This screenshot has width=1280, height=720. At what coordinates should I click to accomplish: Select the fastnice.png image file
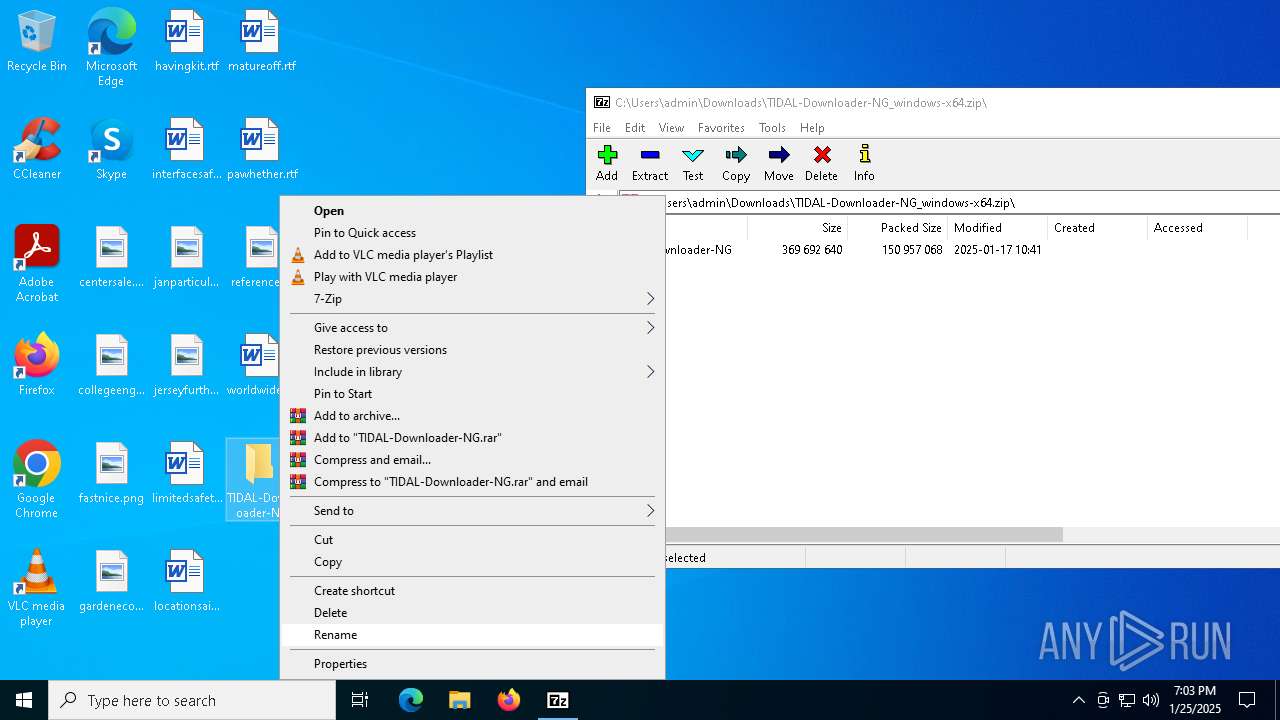[x=111, y=473]
